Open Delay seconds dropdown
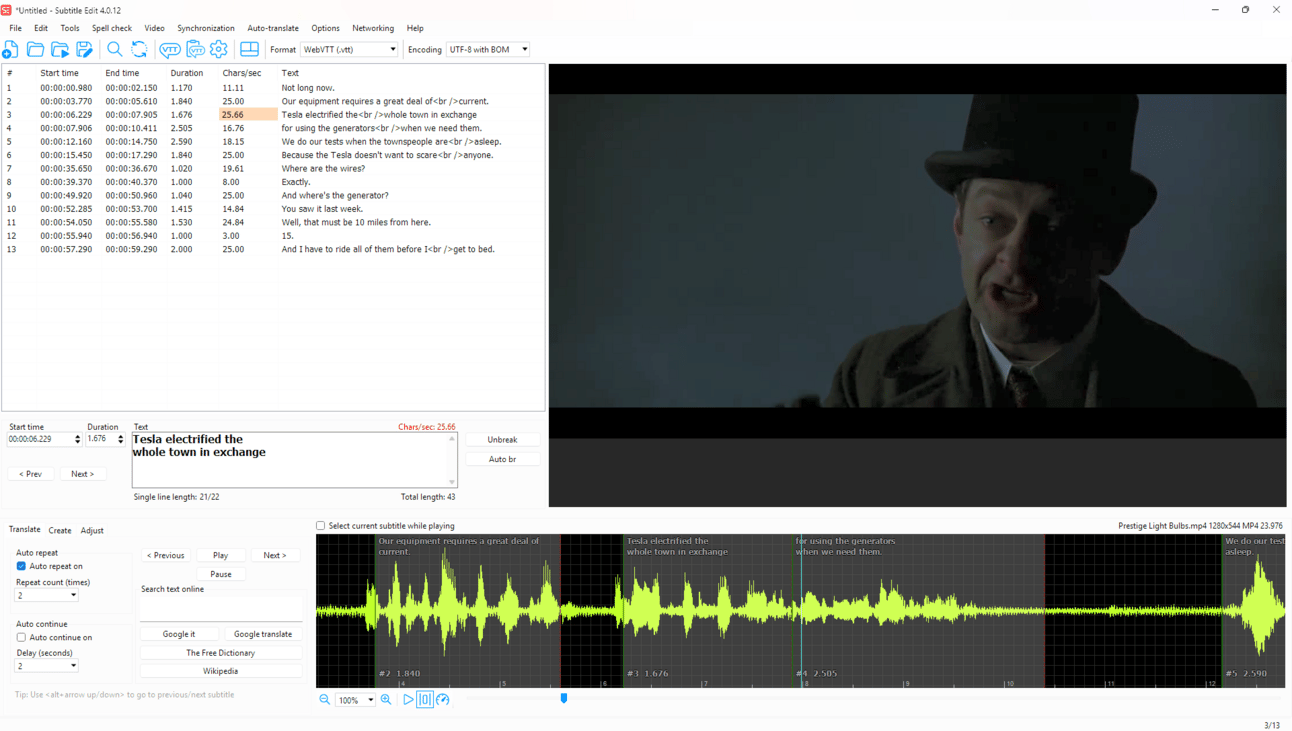 (46, 666)
